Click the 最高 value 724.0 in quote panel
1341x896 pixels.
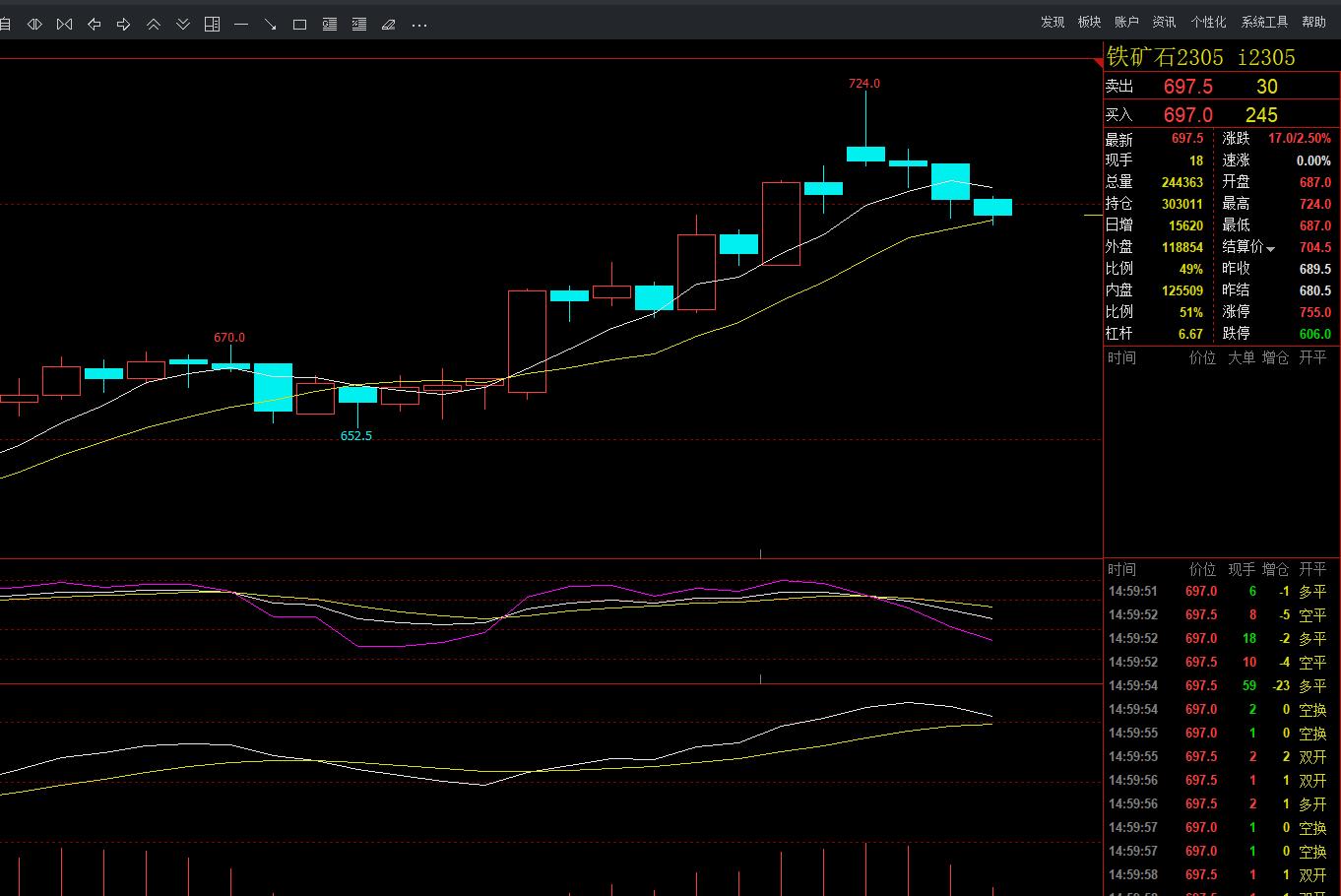[x=1315, y=204]
